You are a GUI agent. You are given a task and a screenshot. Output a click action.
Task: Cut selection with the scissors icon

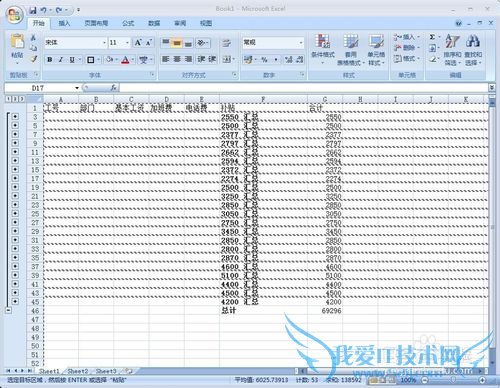coord(33,38)
